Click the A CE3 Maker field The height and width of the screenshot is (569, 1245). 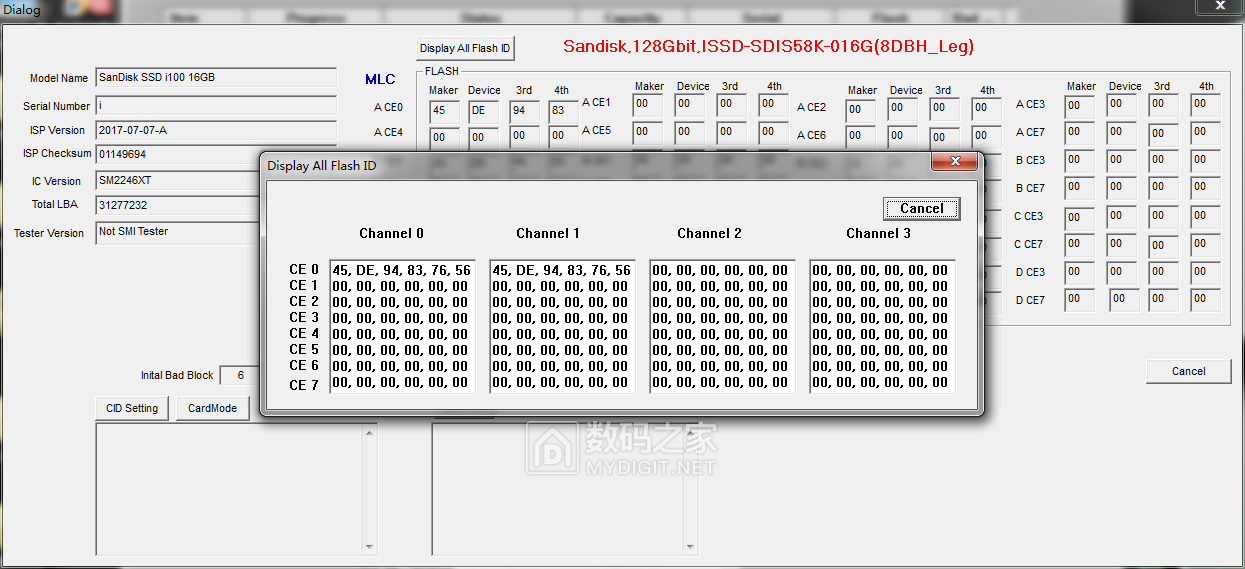1079,105
